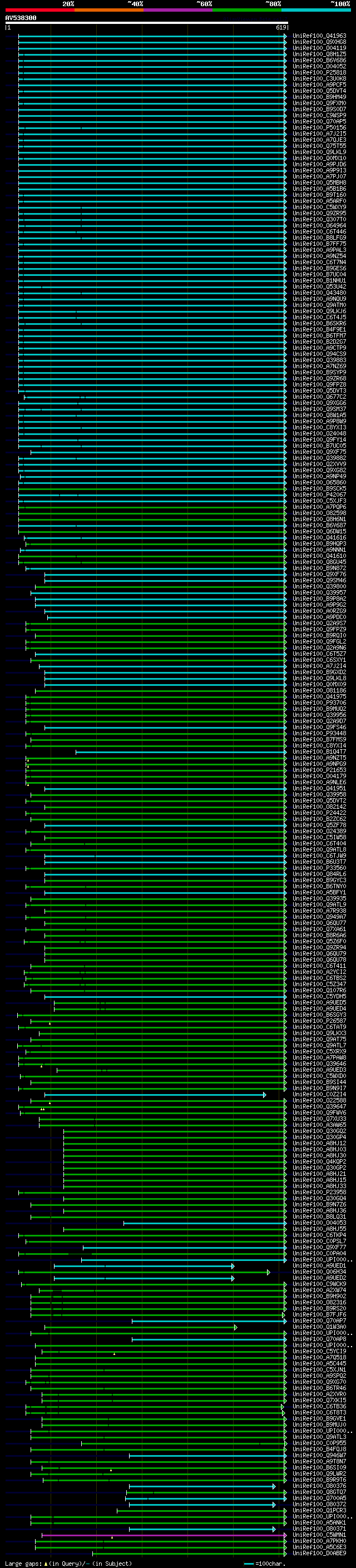356x1568 pixels.
Task: Select label UniRef100_P50156
Action: tap(319, 128)
